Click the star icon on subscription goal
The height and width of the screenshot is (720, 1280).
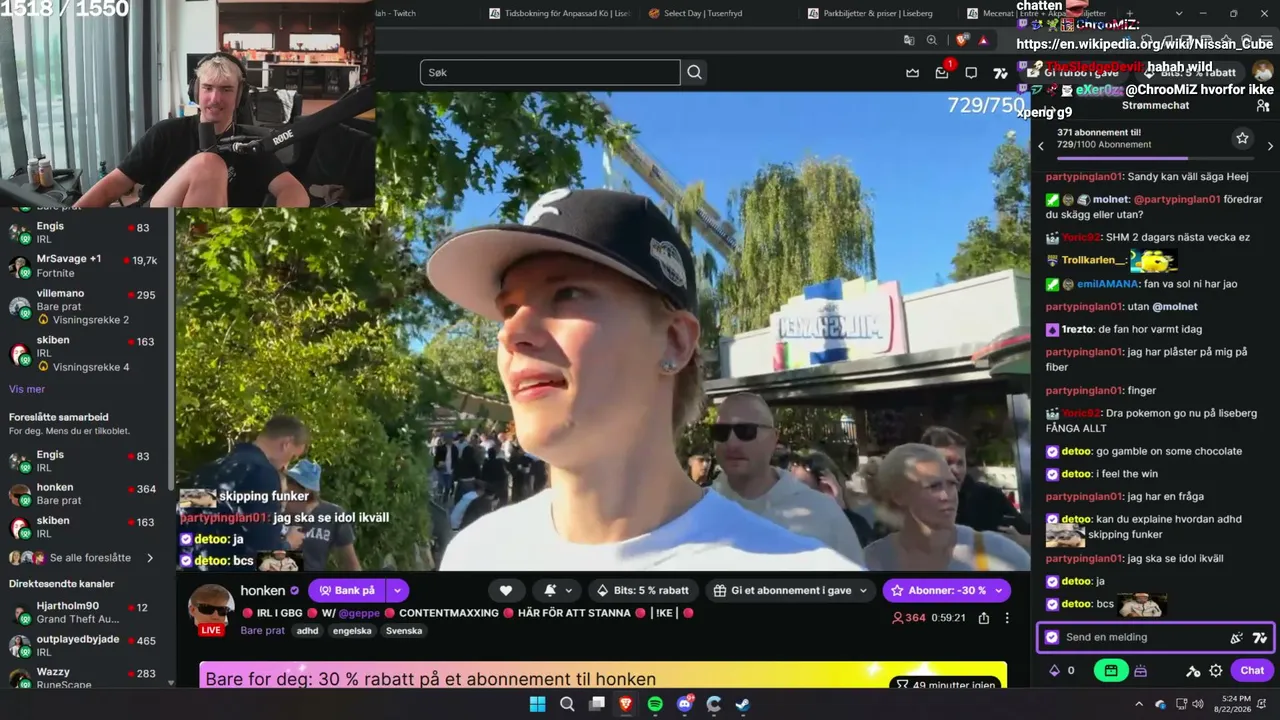1242,138
